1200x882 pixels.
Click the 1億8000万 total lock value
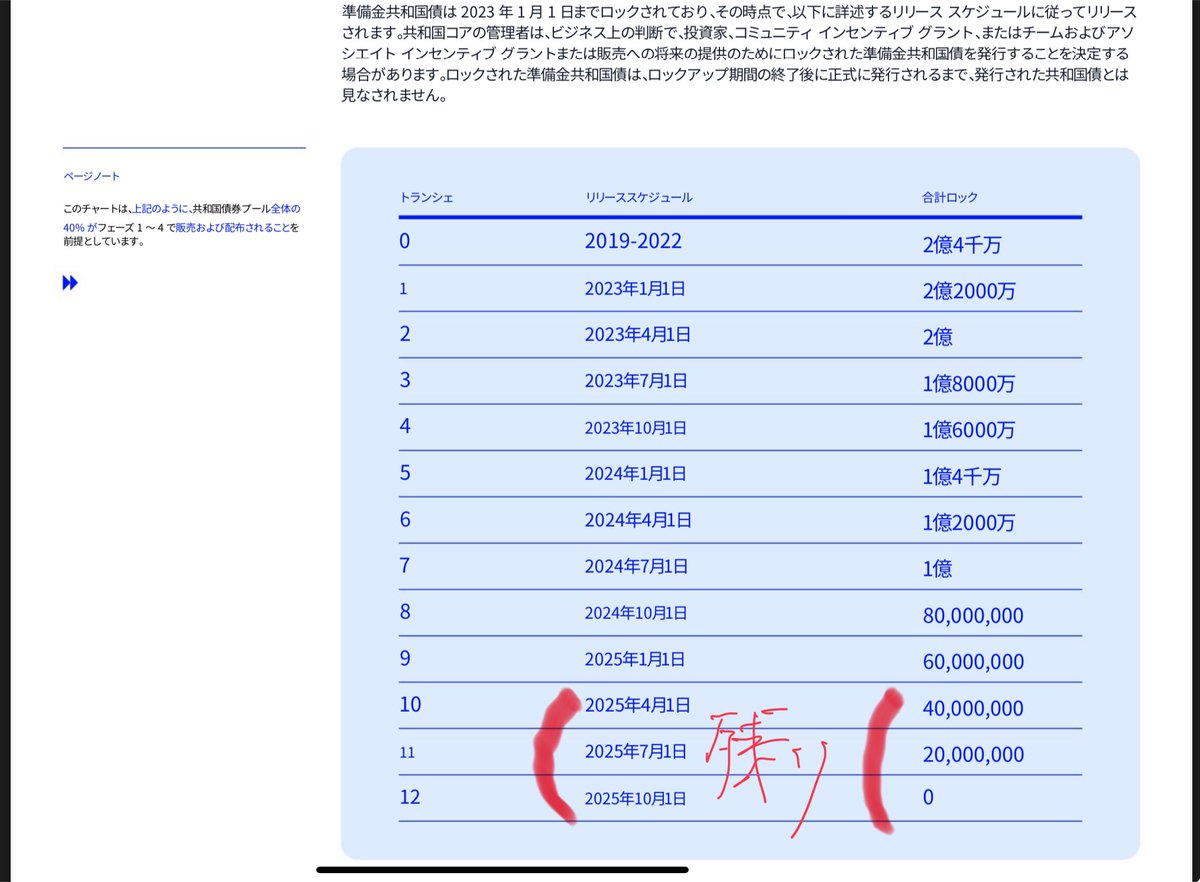point(969,384)
